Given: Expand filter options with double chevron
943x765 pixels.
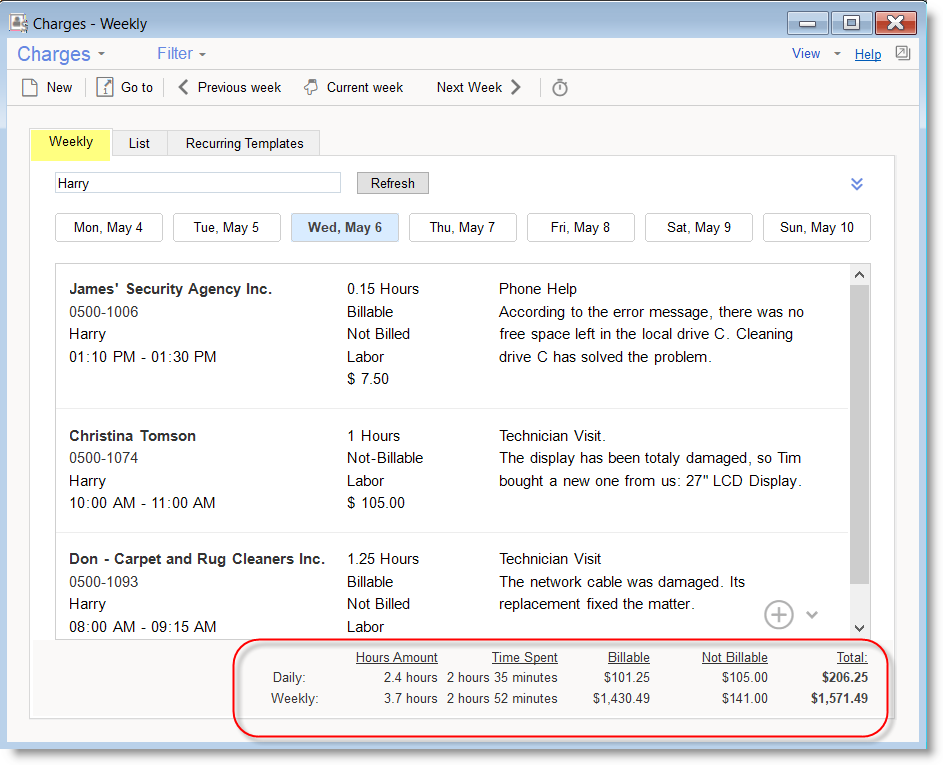Looking at the screenshot, I should click(856, 184).
